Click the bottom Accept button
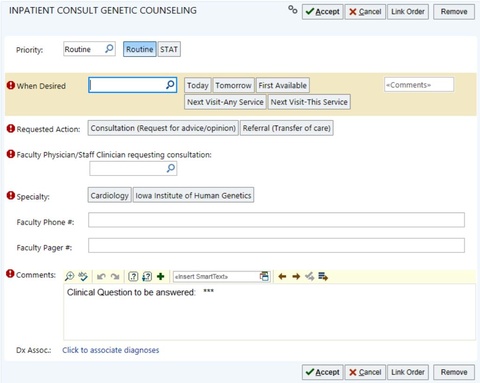The width and height of the screenshot is (480, 383). pyautogui.click(x=322, y=372)
